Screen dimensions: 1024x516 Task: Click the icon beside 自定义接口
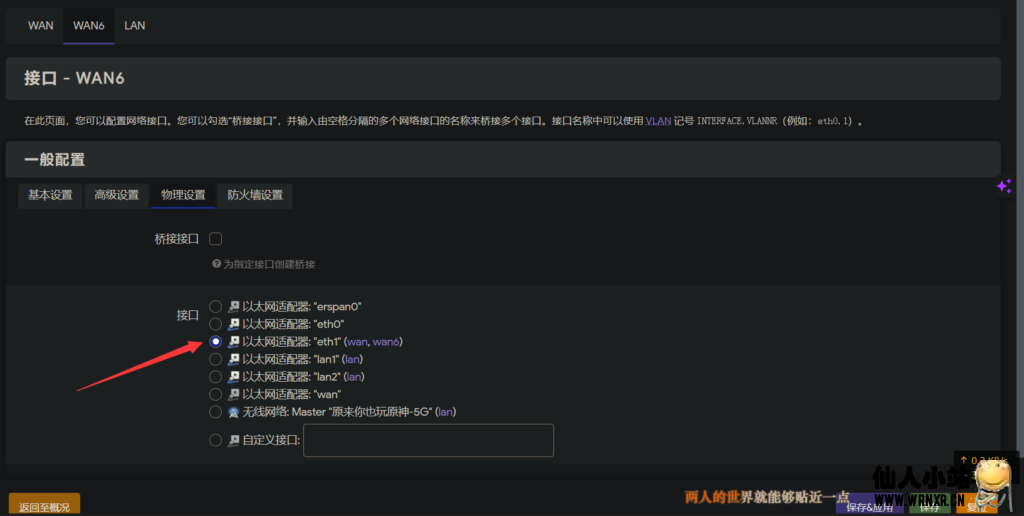(234, 440)
